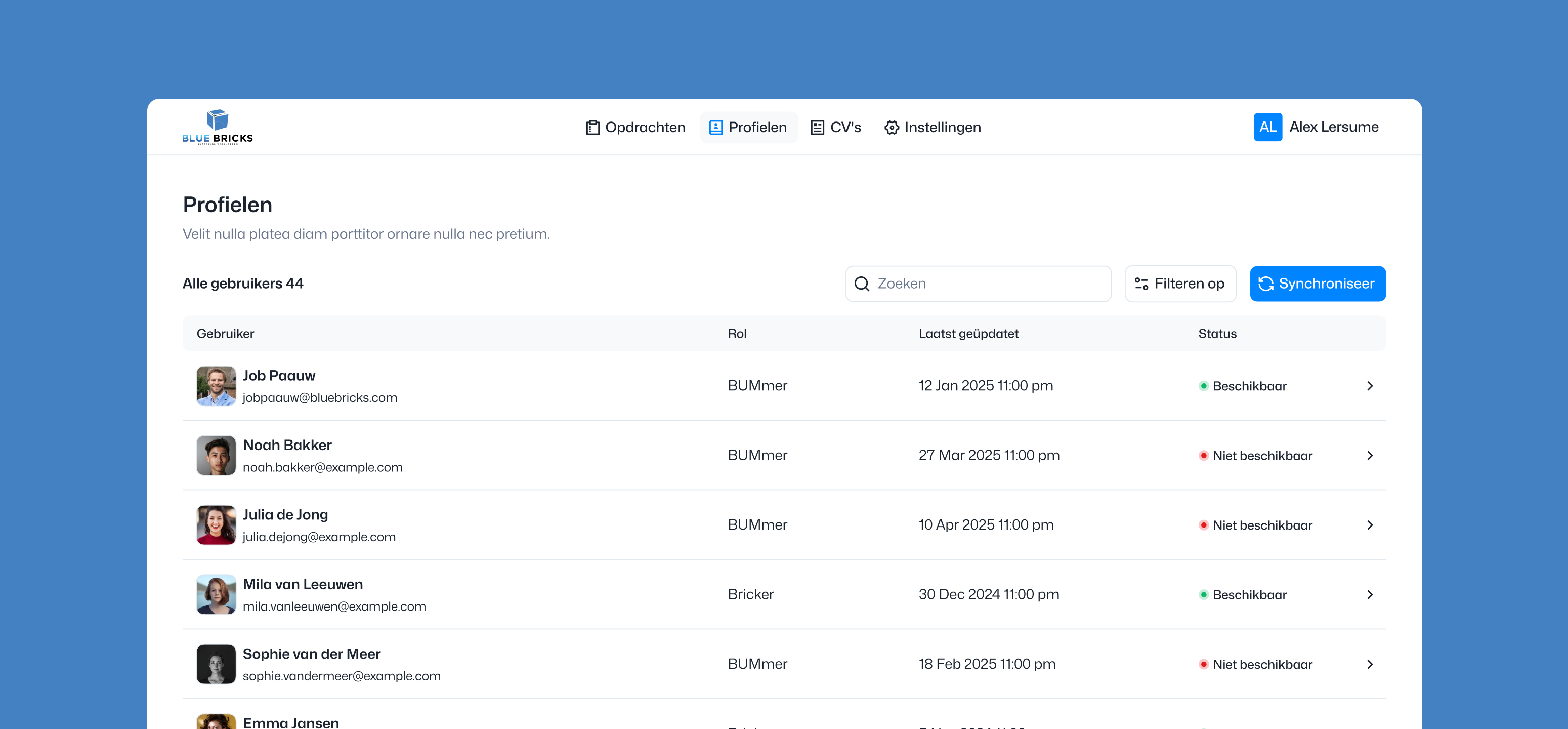Click date 18 Feb 2025 11:00 pm
The height and width of the screenshot is (729, 1568).
point(987,663)
